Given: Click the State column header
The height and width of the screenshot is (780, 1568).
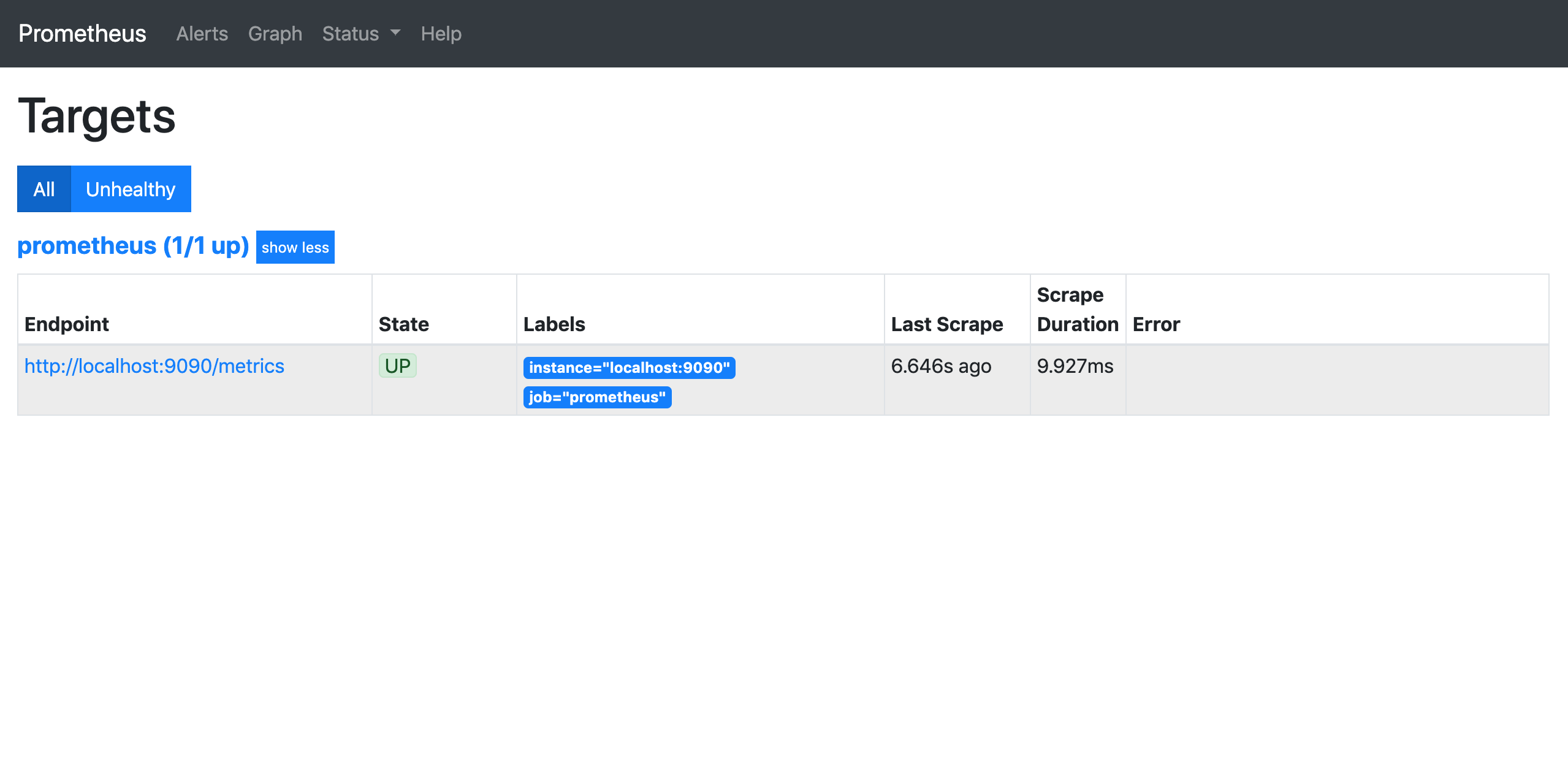Looking at the screenshot, I should pyautogui.click(x=403, y=324).
